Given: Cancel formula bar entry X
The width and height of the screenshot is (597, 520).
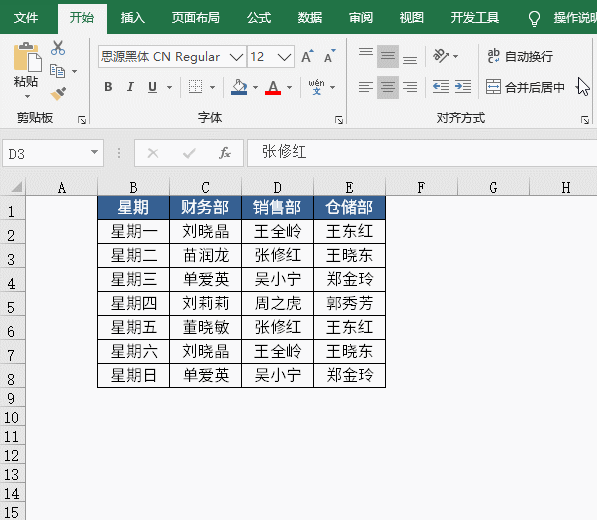Looking at the screenshot, I should [153, 153].
